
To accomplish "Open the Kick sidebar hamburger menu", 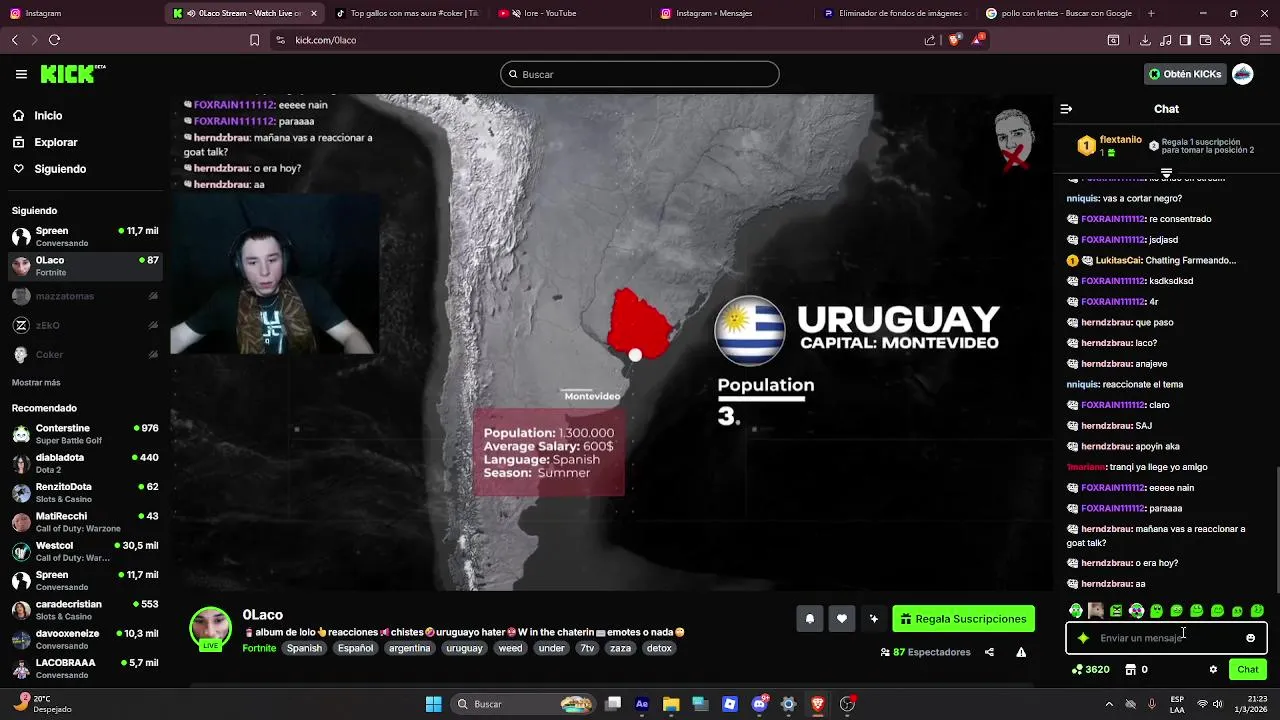I will [21, 74].
